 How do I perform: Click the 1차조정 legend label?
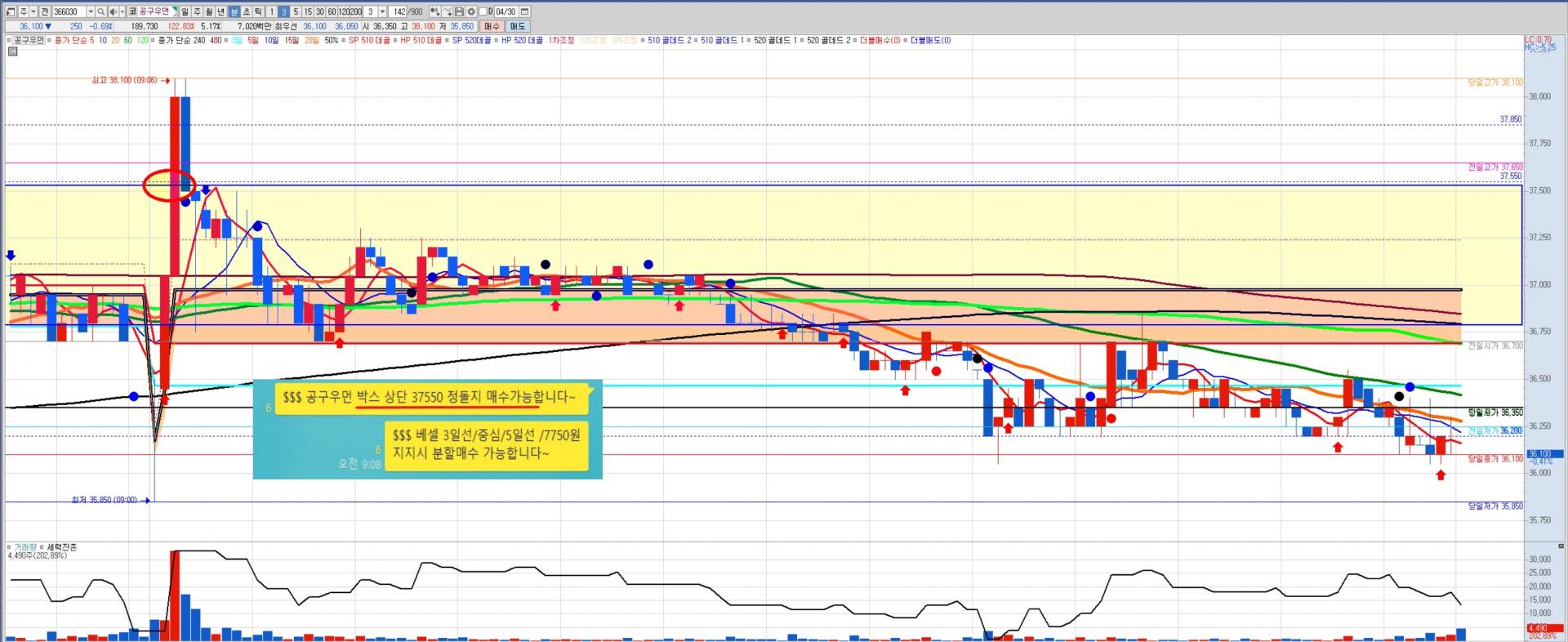[x=561, y=40]
